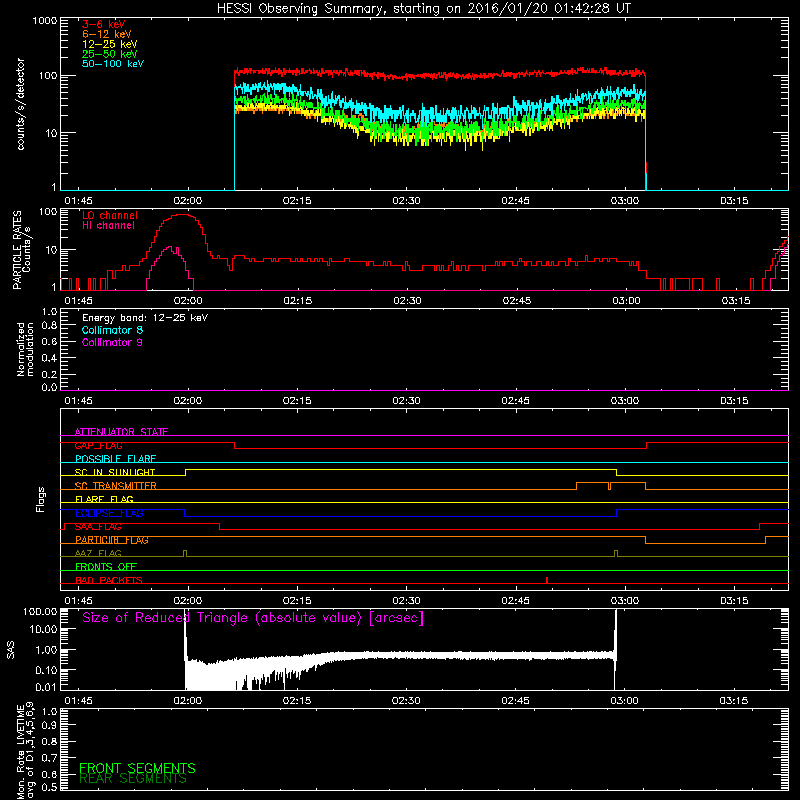Click the ECLIPSE_FLAG label

click(x=109, y=513)
